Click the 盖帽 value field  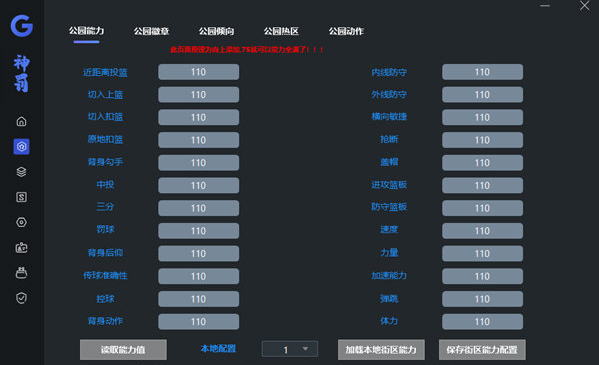point(482,163)
